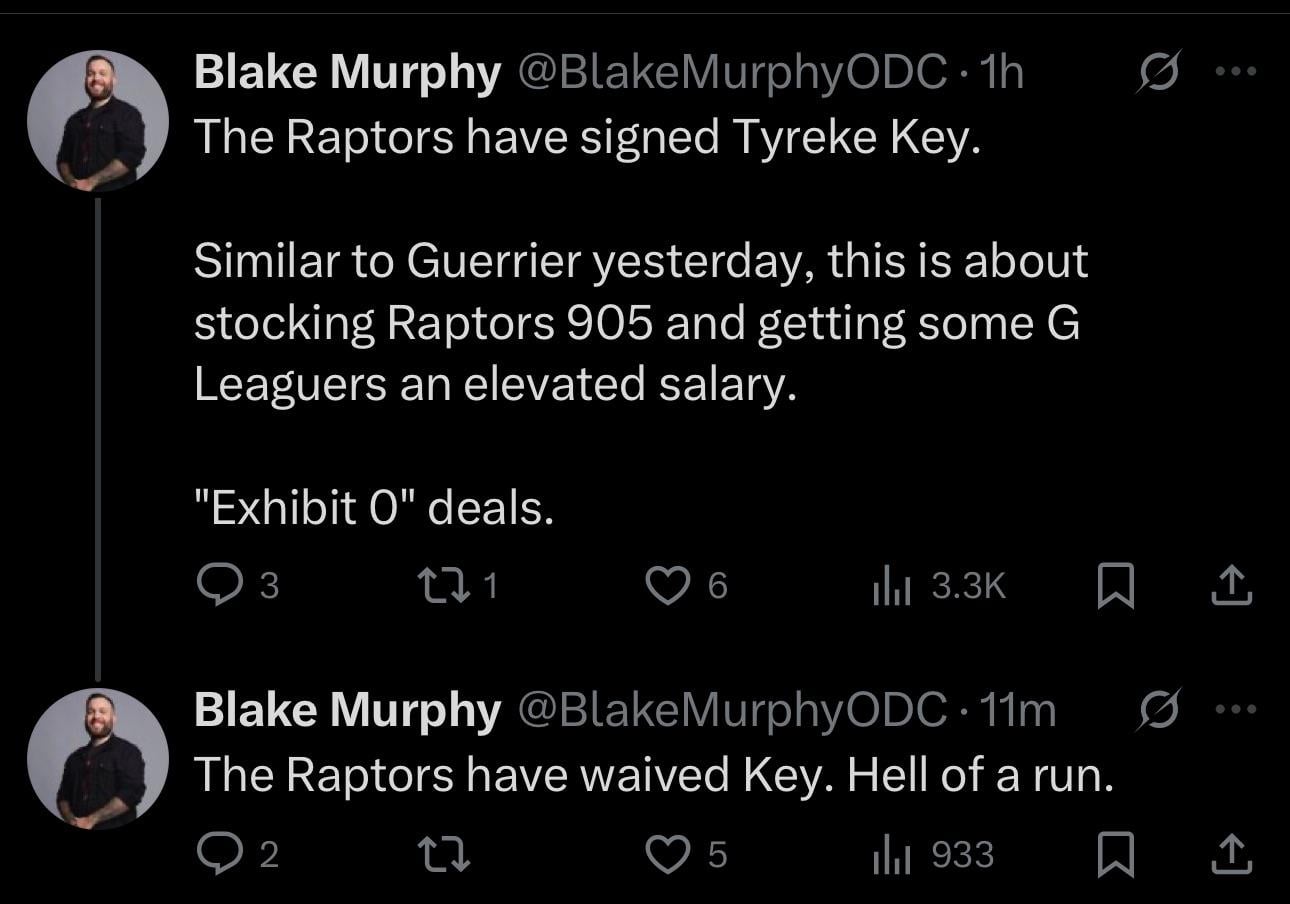
Task: Bookmark the second tweet
Action: click(x=1117, y=854)
